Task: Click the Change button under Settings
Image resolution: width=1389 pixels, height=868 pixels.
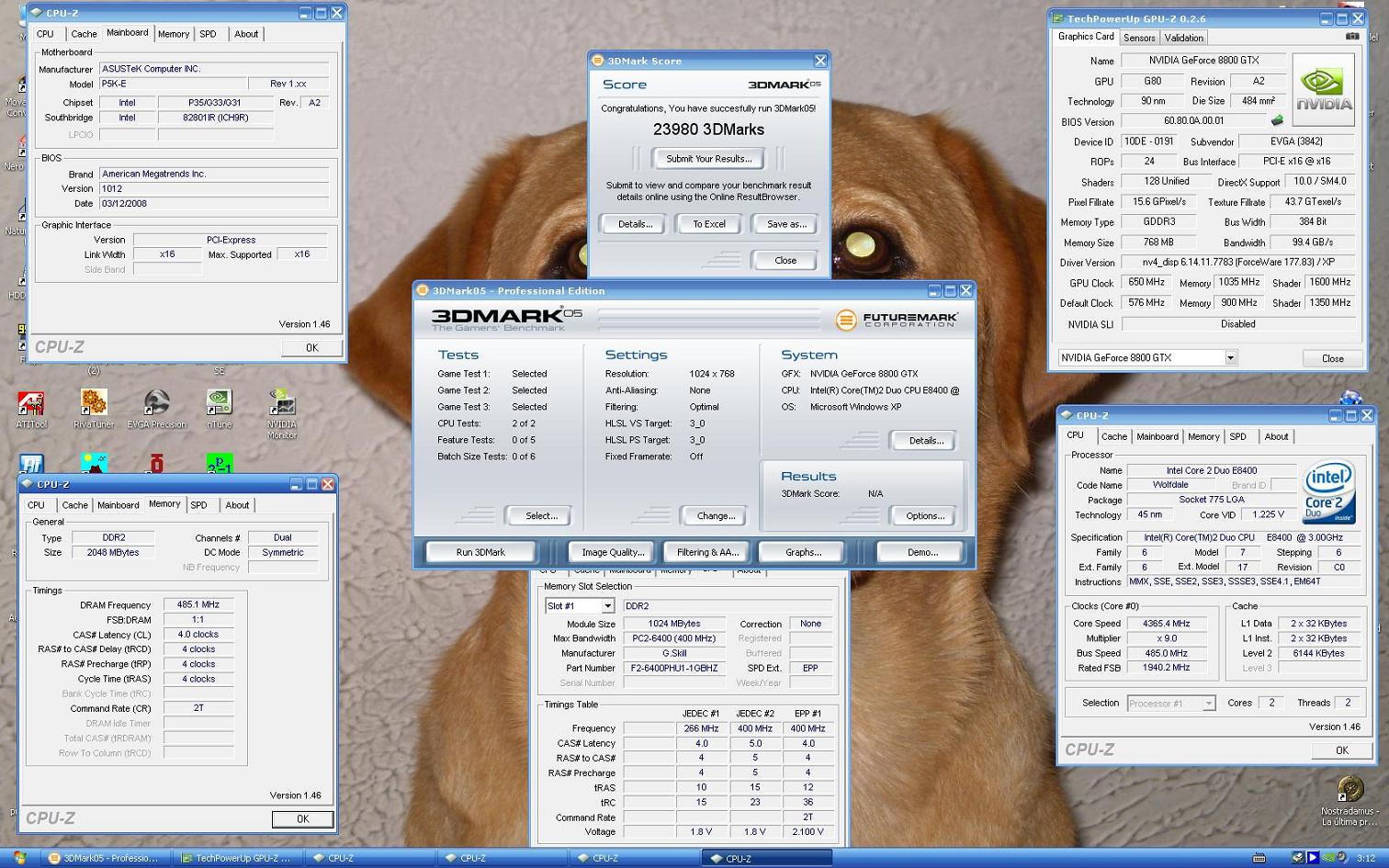Action: [716, 515]
